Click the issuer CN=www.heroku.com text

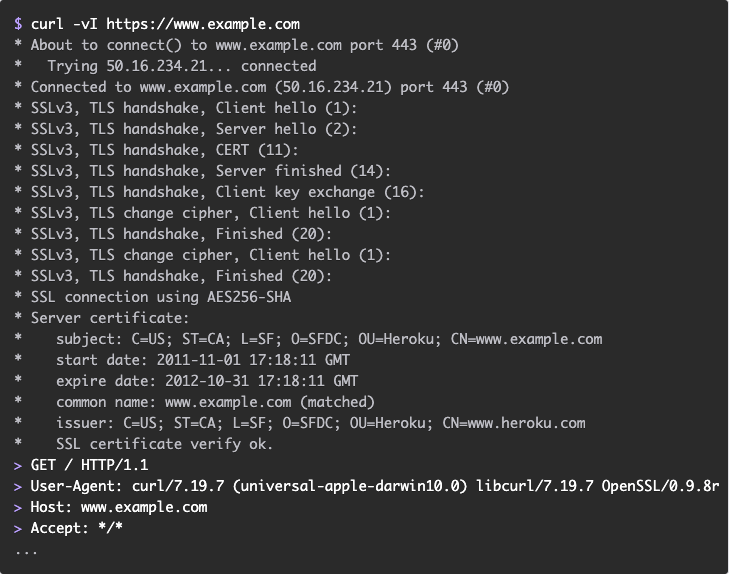click(514, 423)
